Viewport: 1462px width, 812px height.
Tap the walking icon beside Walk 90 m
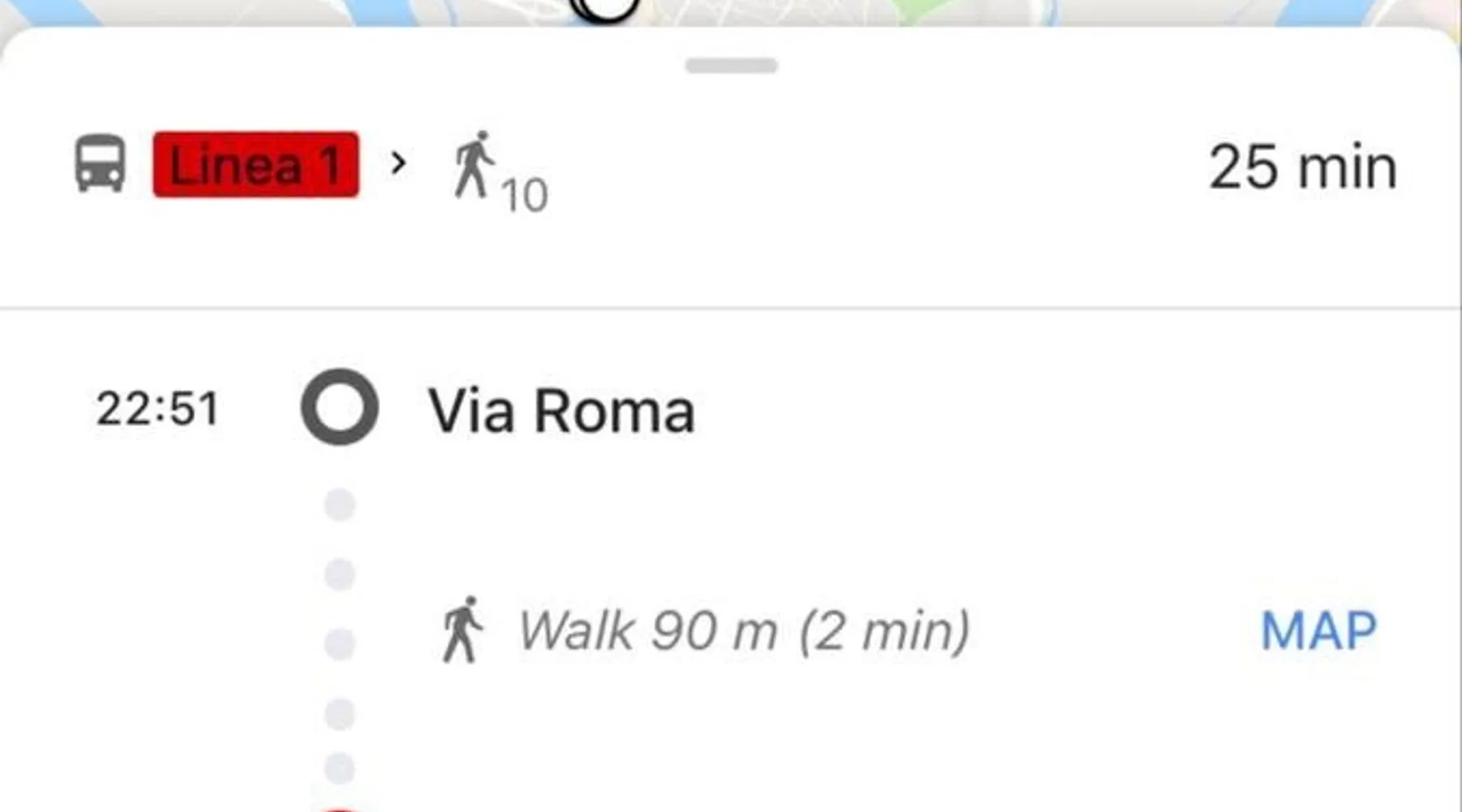click(x=462, y=630)
